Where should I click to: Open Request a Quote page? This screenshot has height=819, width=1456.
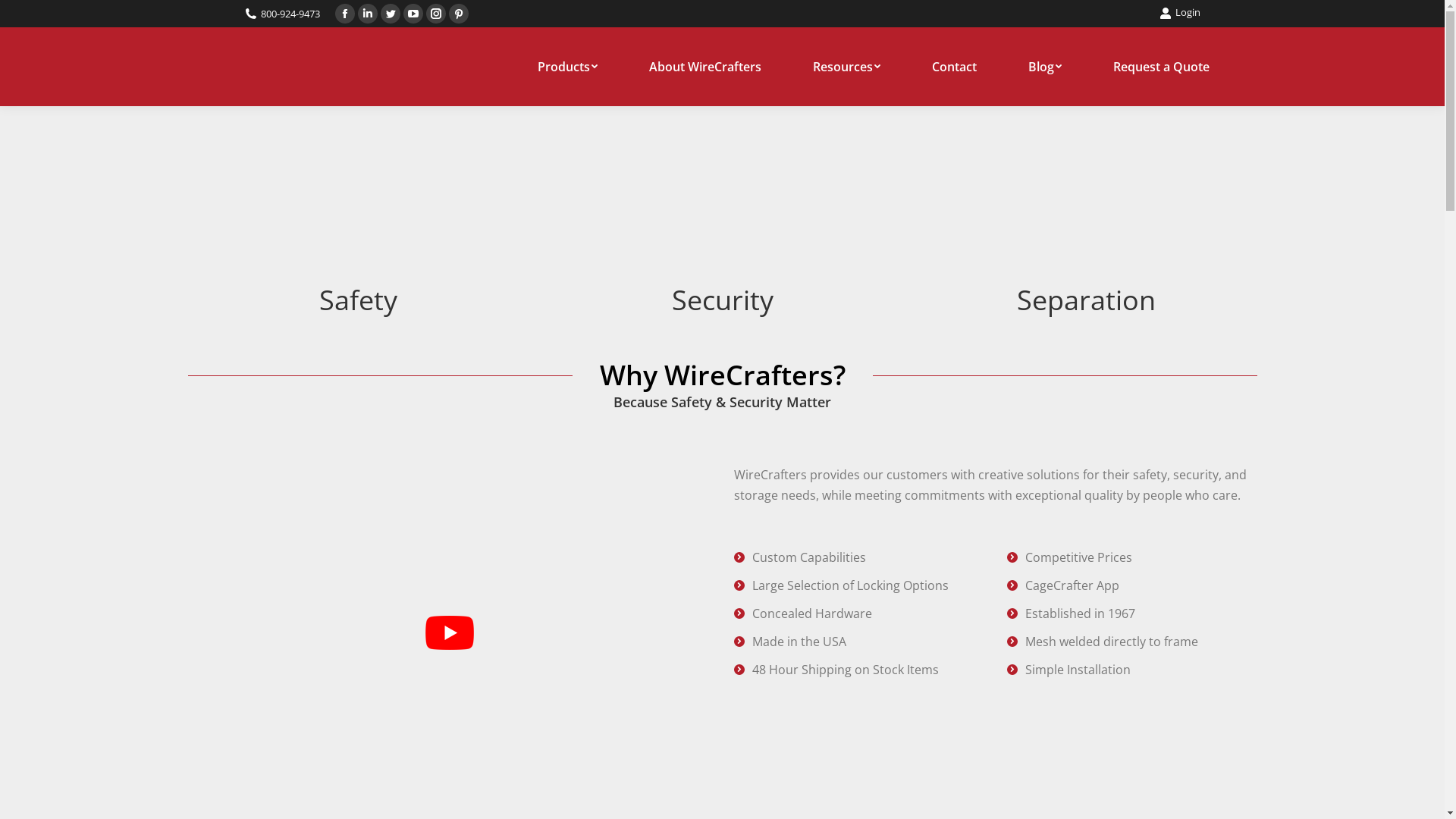[1161, 67]
